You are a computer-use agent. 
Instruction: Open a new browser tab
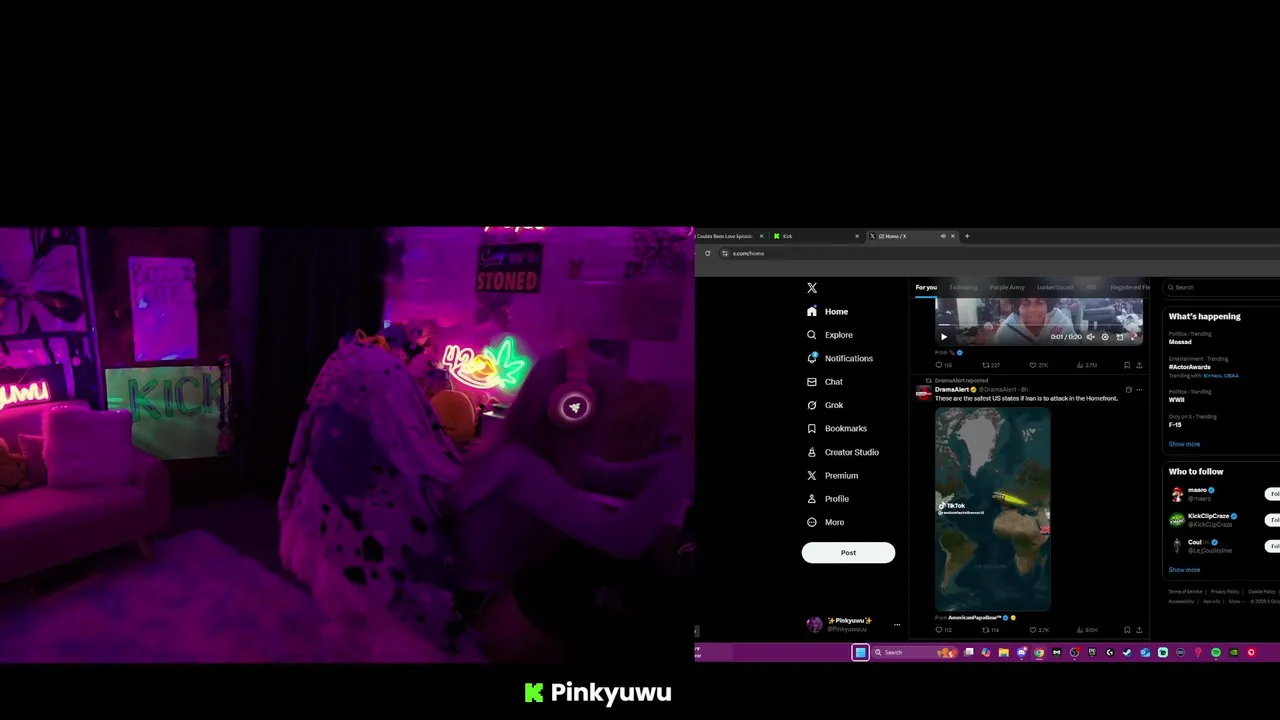coord(967,236)
